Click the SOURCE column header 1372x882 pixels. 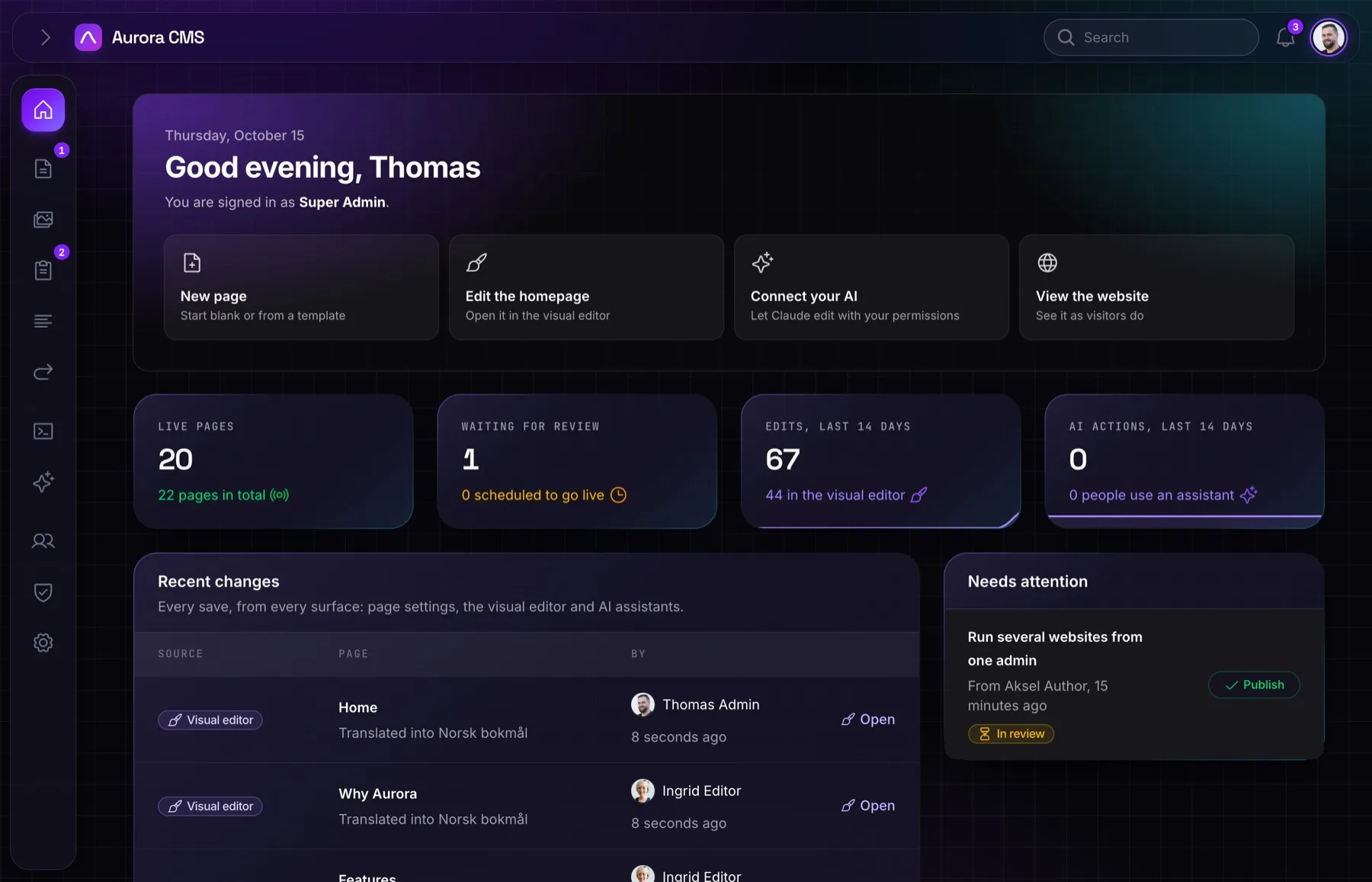click(181, 653)
